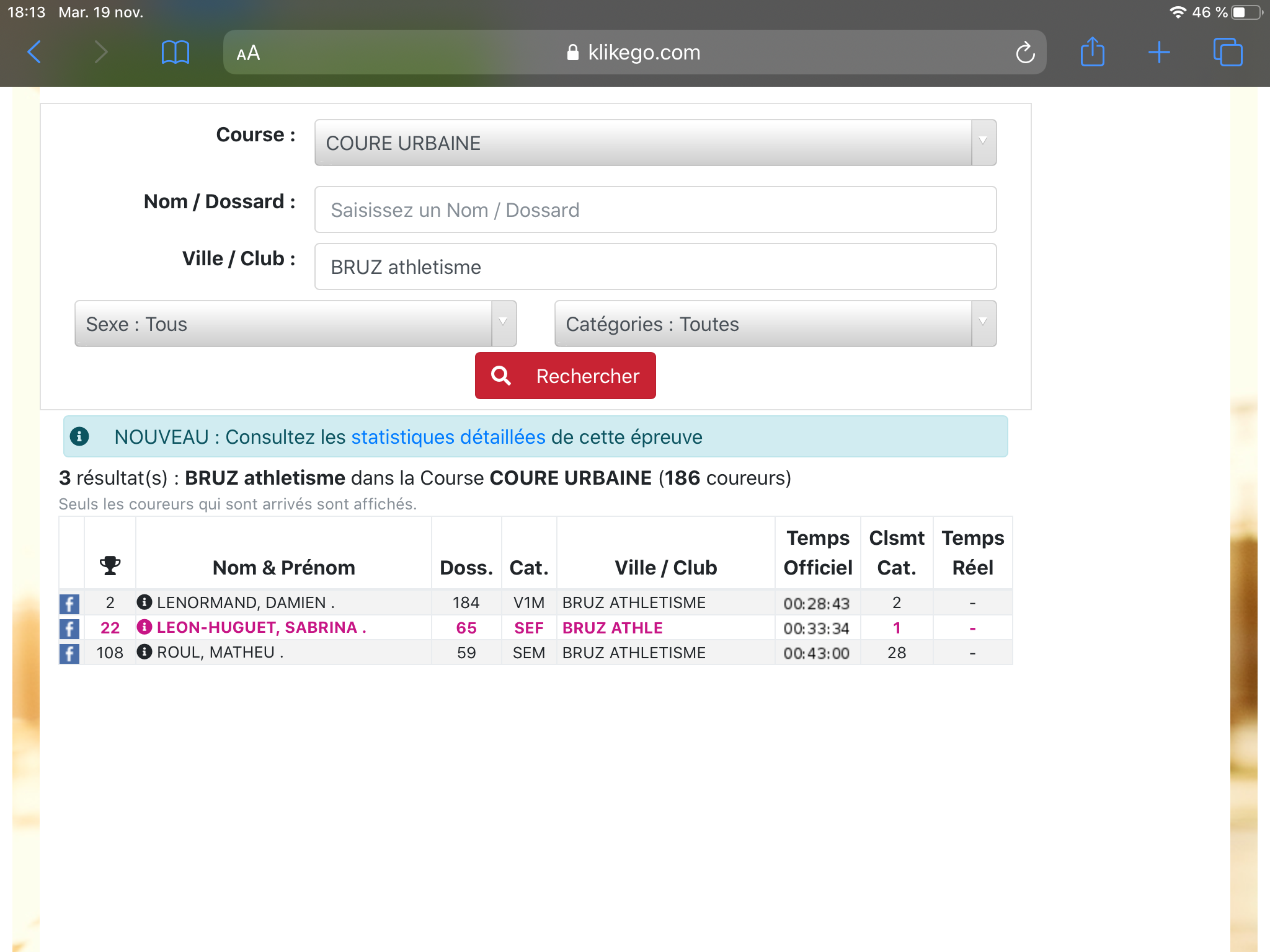Viewport: 1270px width, 952px height.
Task: Show all open tabs overview
Action: [x=1227, y=52]
